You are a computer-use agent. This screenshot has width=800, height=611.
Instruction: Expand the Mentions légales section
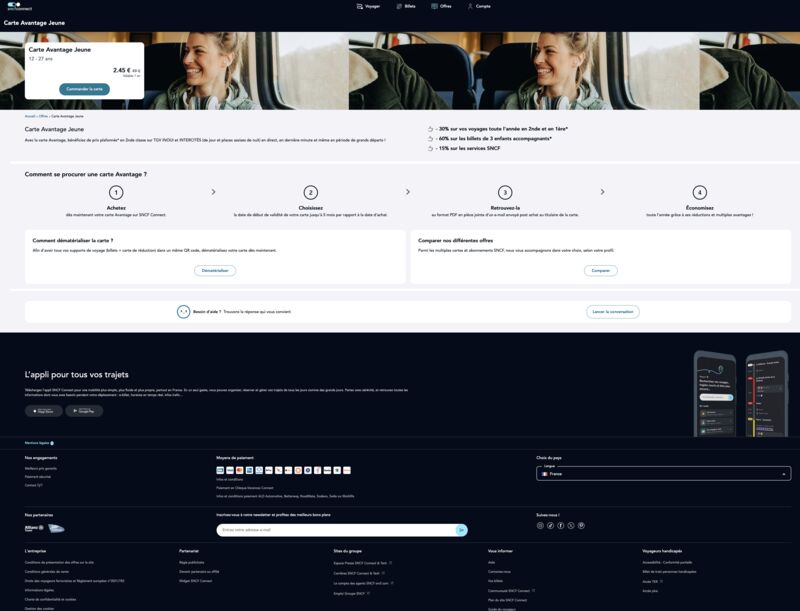coord(39,443)
